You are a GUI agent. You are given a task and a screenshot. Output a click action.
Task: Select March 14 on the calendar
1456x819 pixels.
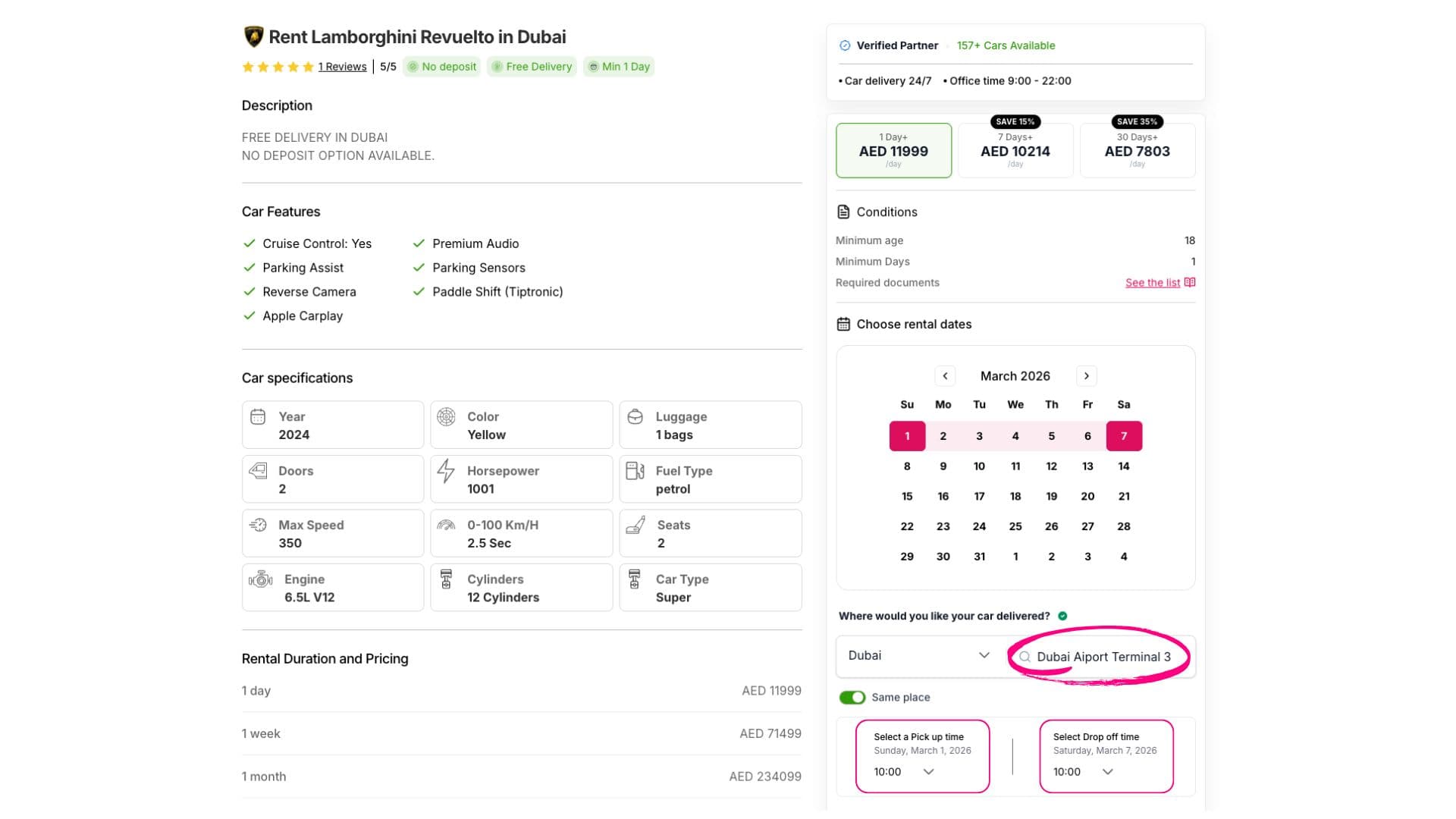[x=1123, y=466]
